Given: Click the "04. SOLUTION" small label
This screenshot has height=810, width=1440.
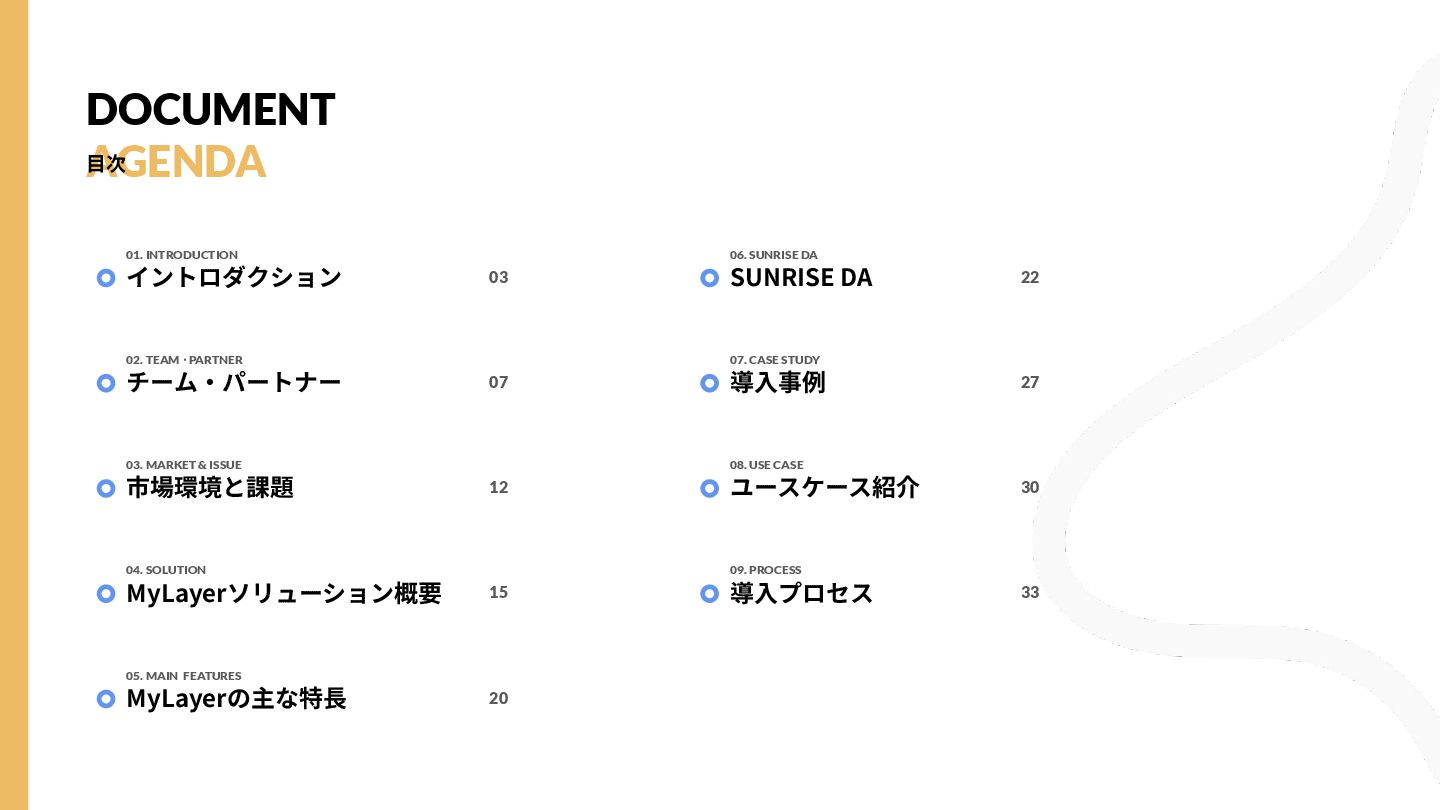Looking at the screenshot, I should coord(166,570).
